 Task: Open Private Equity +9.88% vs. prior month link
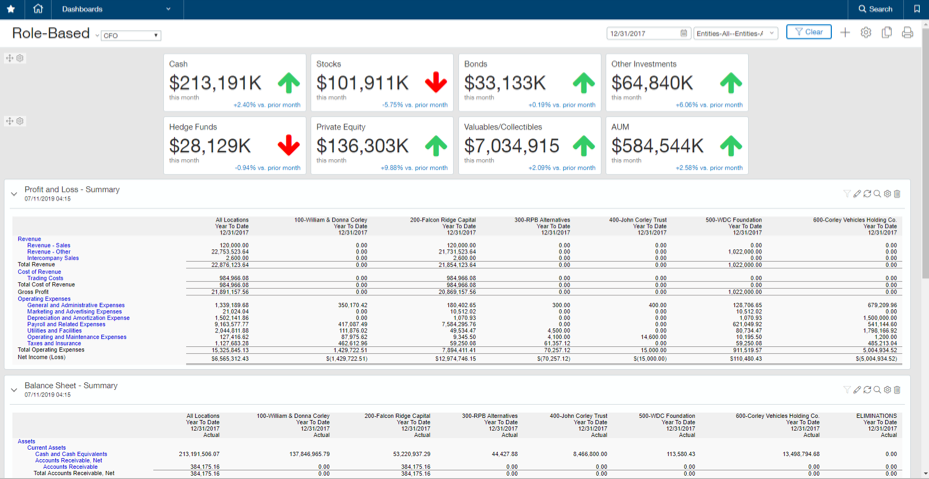(414, 168)
